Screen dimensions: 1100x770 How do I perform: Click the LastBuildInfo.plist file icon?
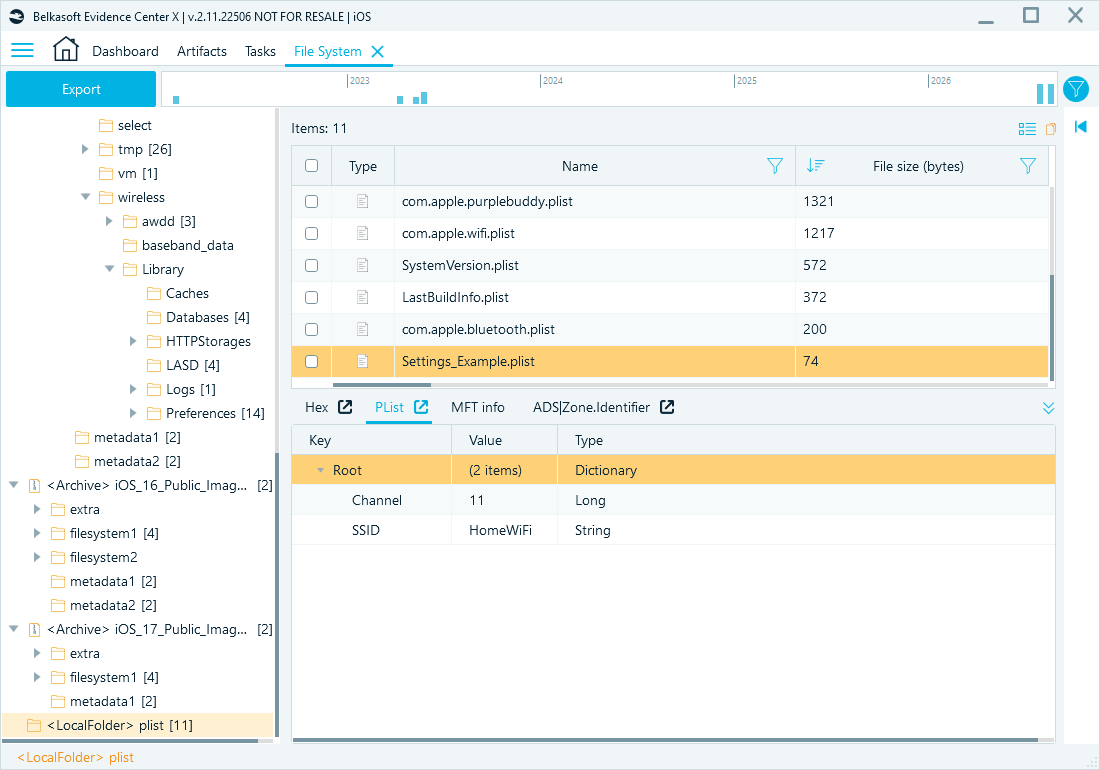pyautogui.click(x=363, y=297)
